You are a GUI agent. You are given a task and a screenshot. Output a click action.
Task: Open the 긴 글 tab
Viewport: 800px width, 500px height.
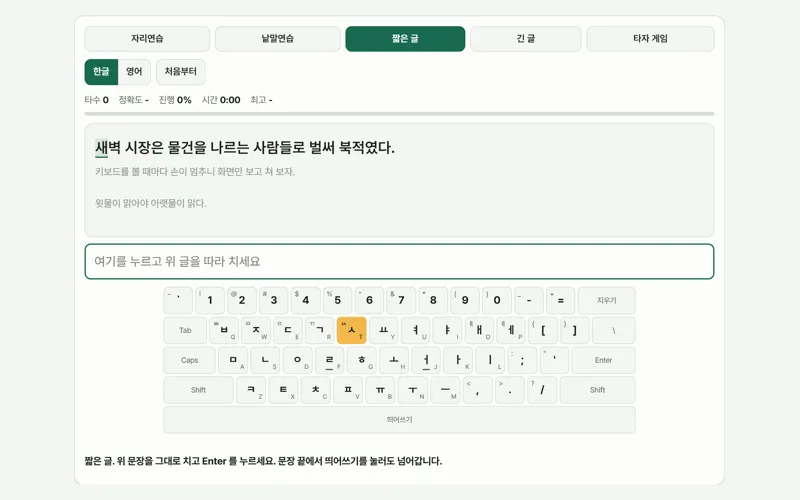click(526, 39)
